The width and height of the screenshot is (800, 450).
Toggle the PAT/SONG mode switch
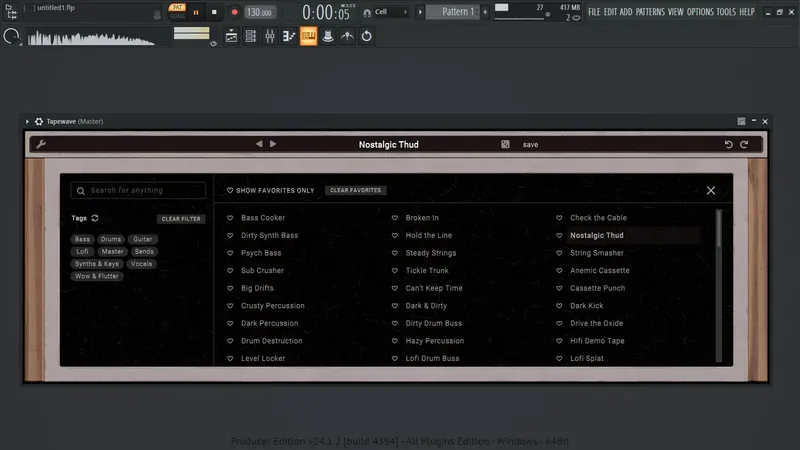coord(177,12)
